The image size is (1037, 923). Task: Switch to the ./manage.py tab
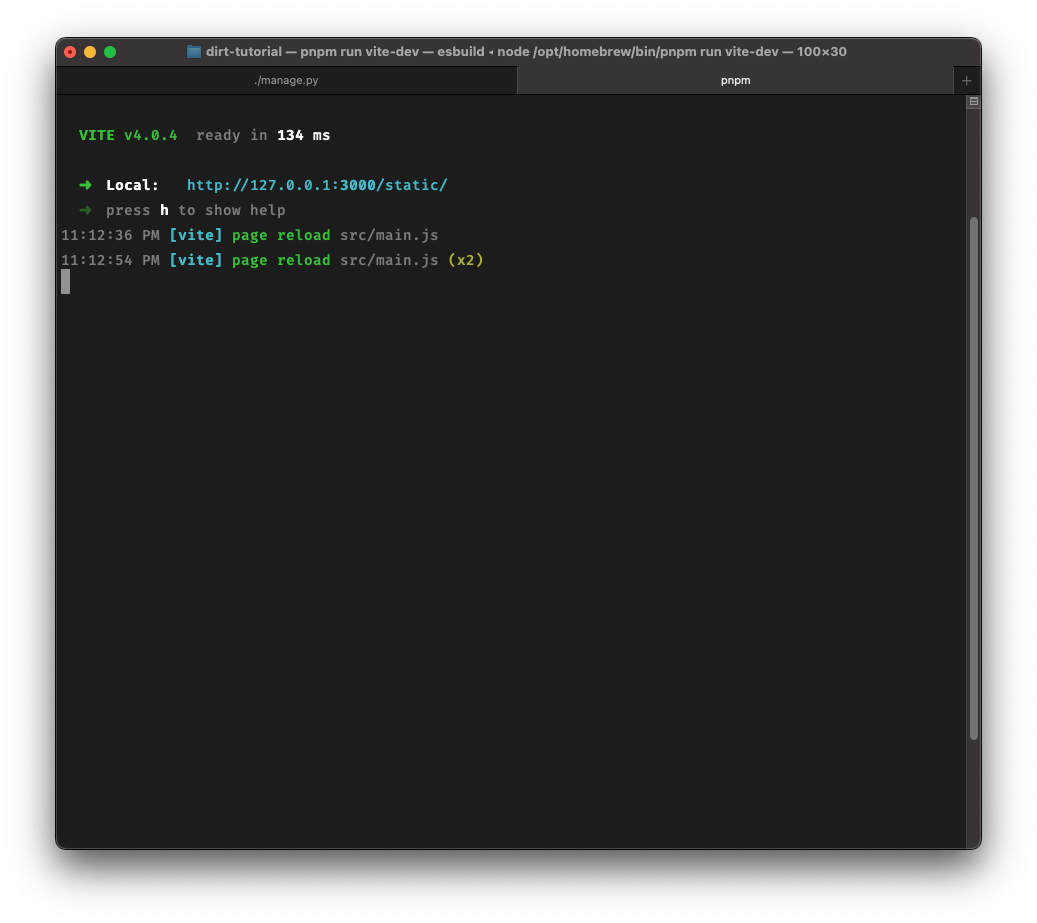(286, 80)
